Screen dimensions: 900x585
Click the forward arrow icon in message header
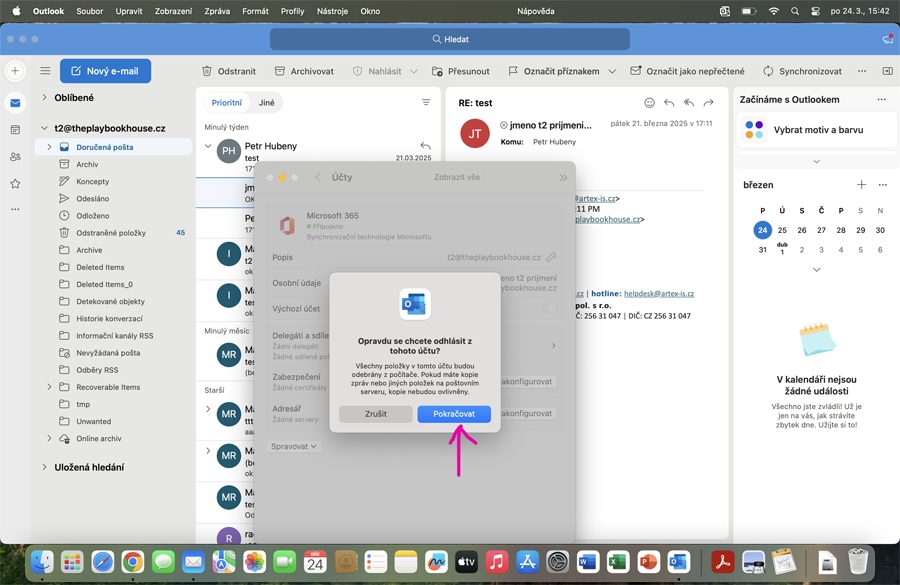point(708,103)
